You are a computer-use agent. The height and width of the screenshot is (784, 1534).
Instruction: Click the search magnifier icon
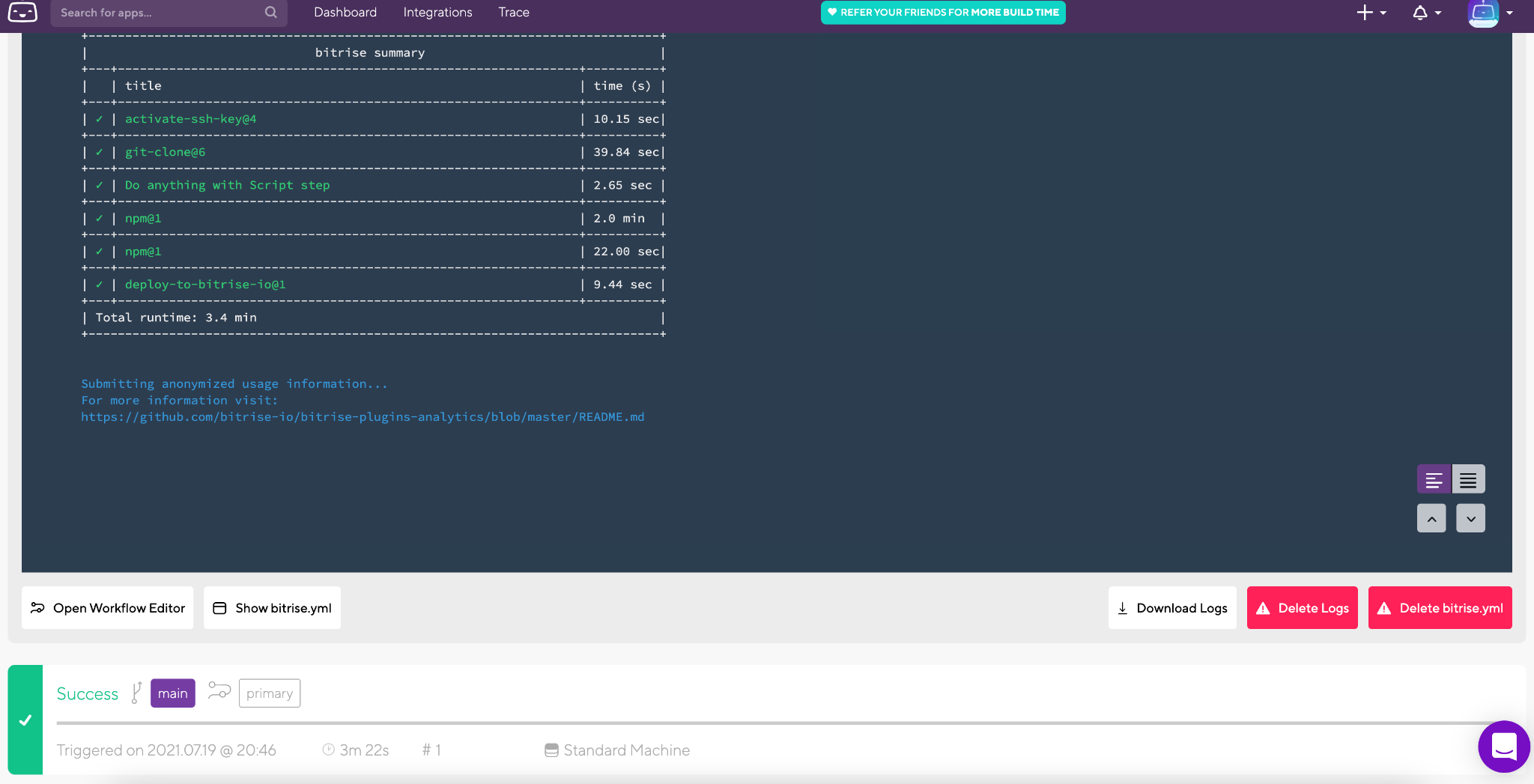[271, 13]
